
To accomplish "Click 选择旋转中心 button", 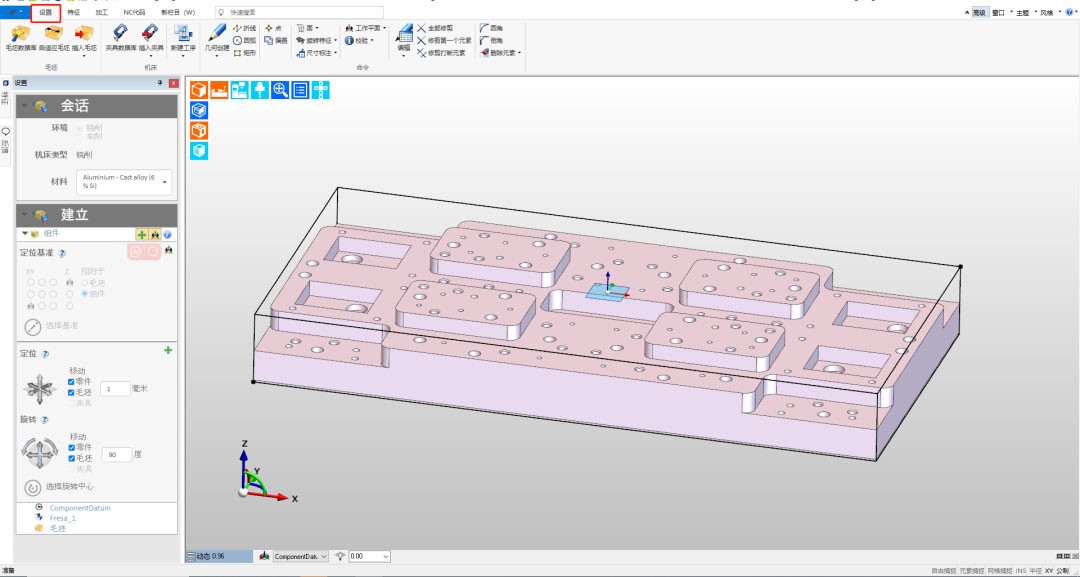I will [59, 487].
